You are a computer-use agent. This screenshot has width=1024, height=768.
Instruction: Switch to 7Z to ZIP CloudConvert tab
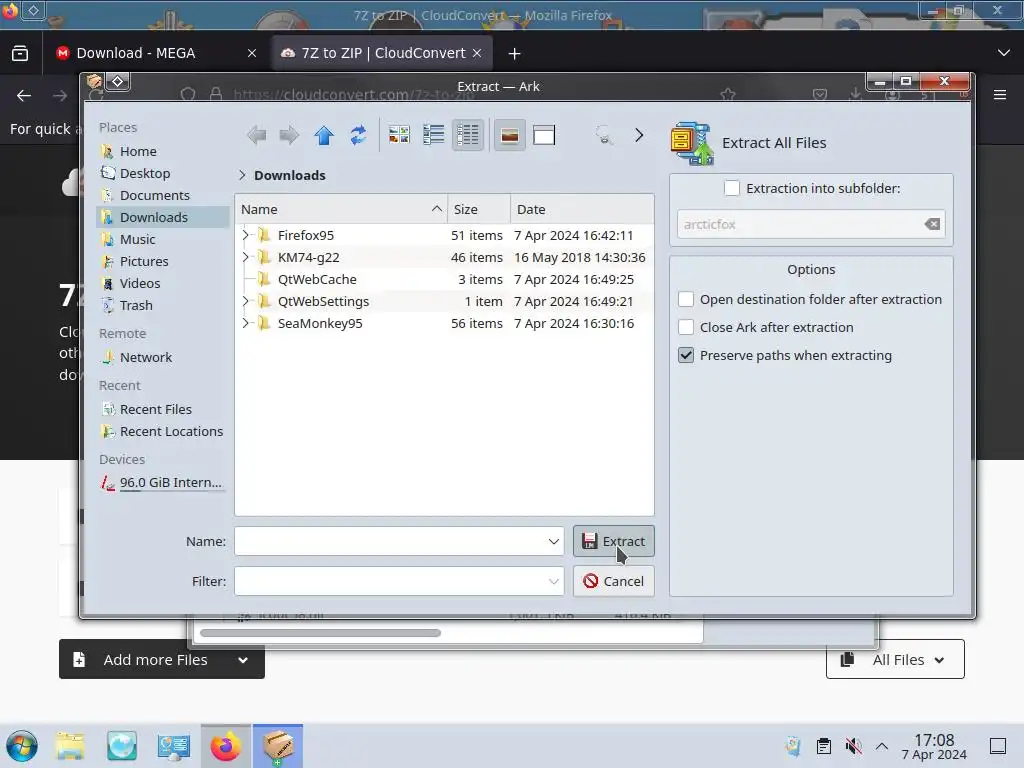click(x=382, y=53)
